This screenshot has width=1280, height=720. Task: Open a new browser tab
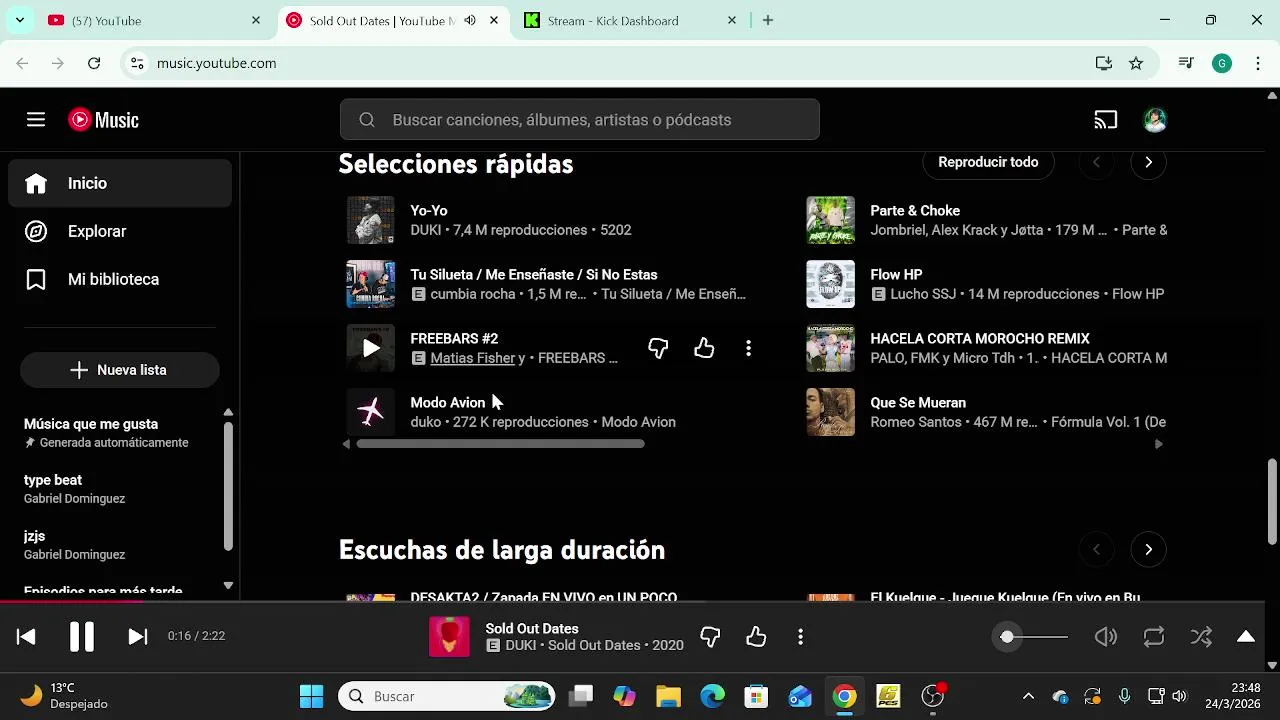(x=768, y=20)
